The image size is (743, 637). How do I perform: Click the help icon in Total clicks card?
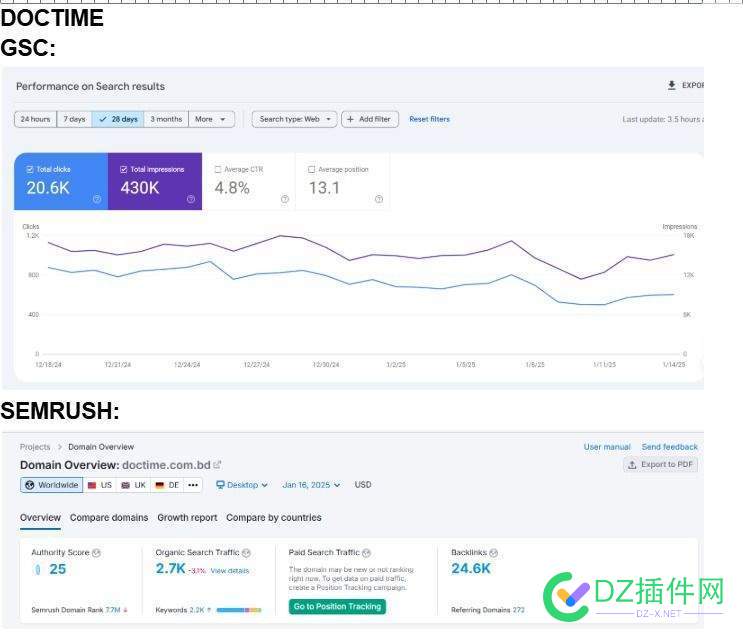97,199
